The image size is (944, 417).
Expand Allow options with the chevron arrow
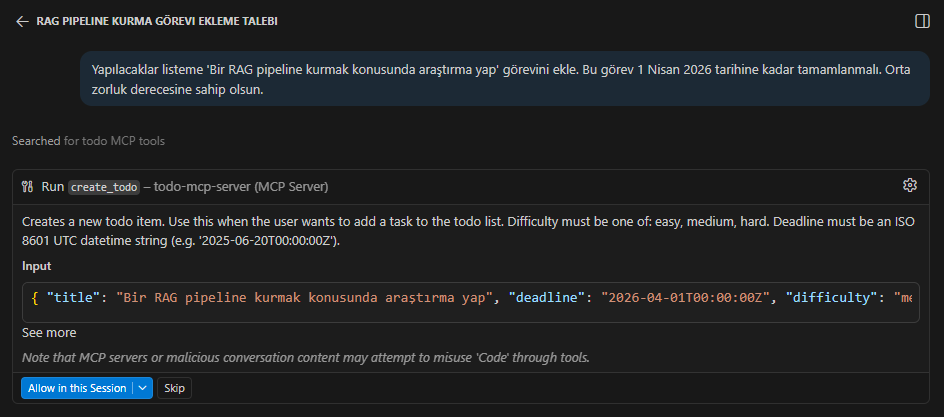143,388
